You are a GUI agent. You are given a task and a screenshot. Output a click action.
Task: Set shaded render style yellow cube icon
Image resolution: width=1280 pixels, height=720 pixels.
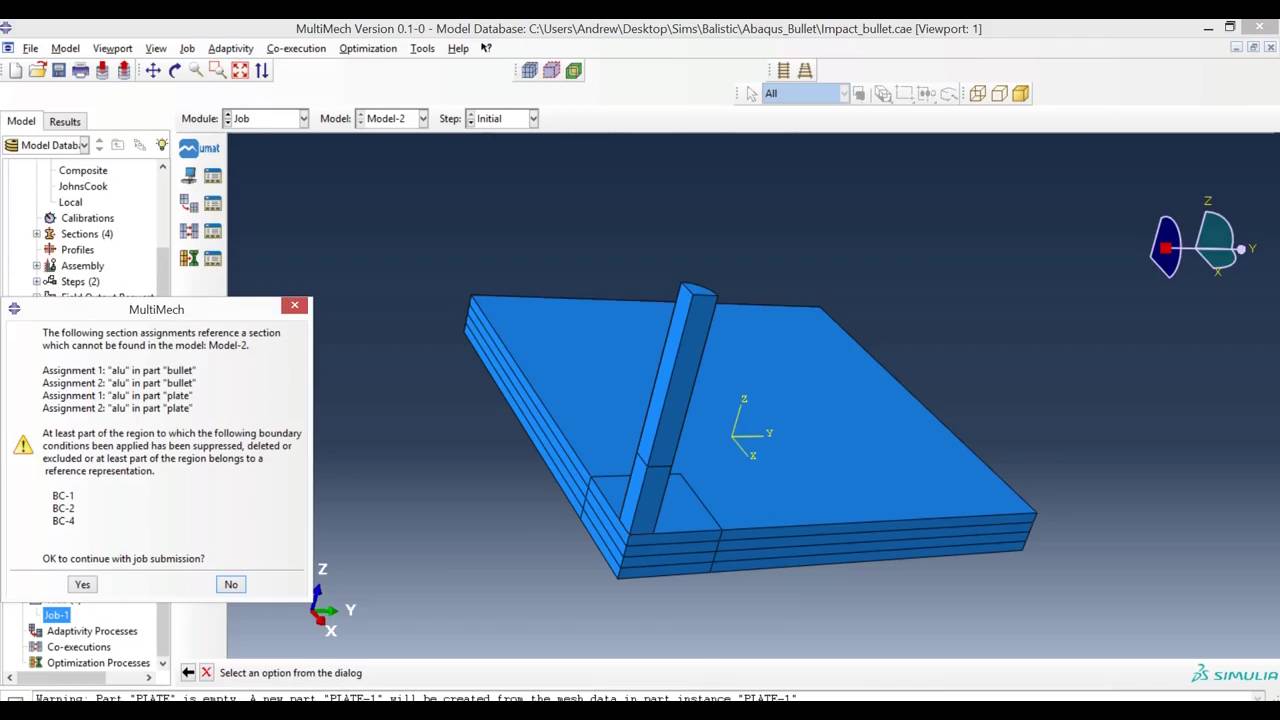1021,94
